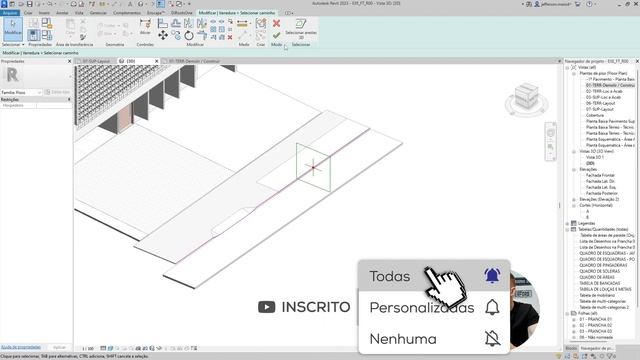Open the Gerenciar ribbon tab

coord(98,13)
